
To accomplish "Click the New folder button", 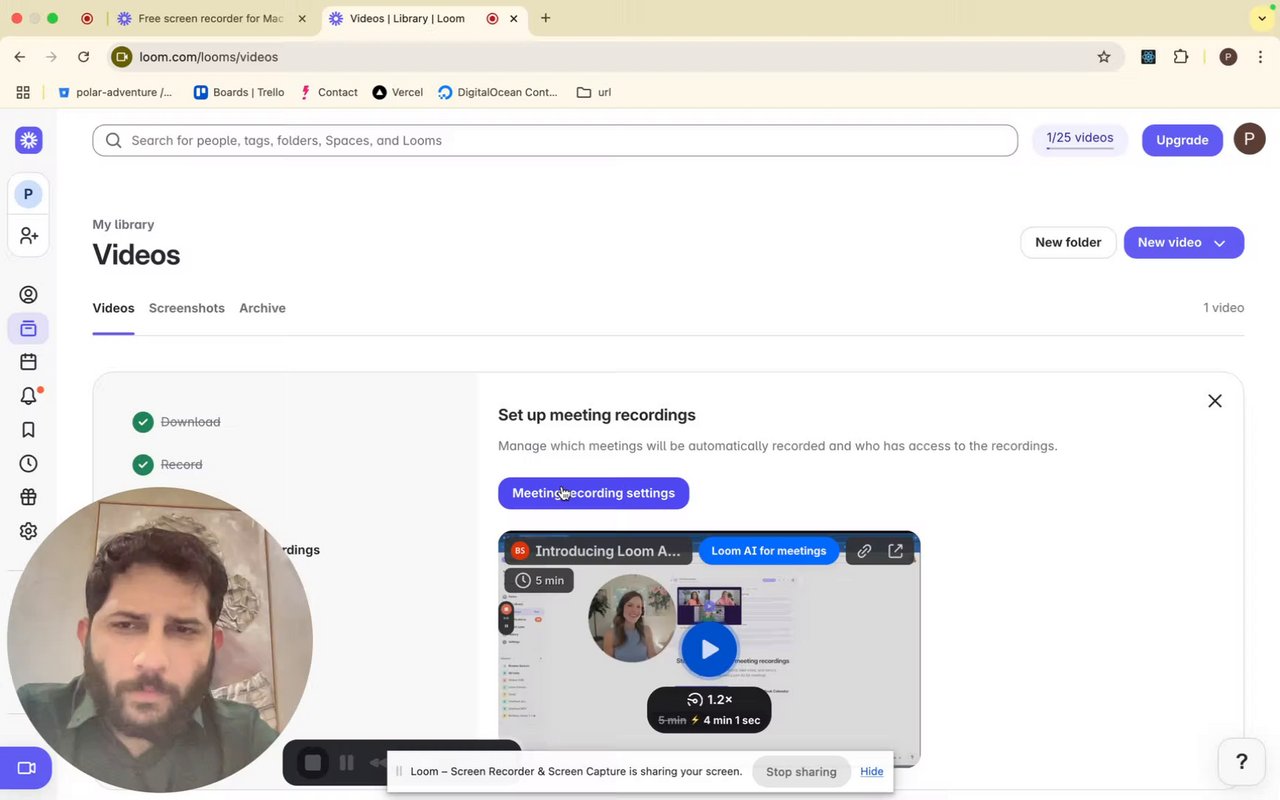I will coord(1068,242).
